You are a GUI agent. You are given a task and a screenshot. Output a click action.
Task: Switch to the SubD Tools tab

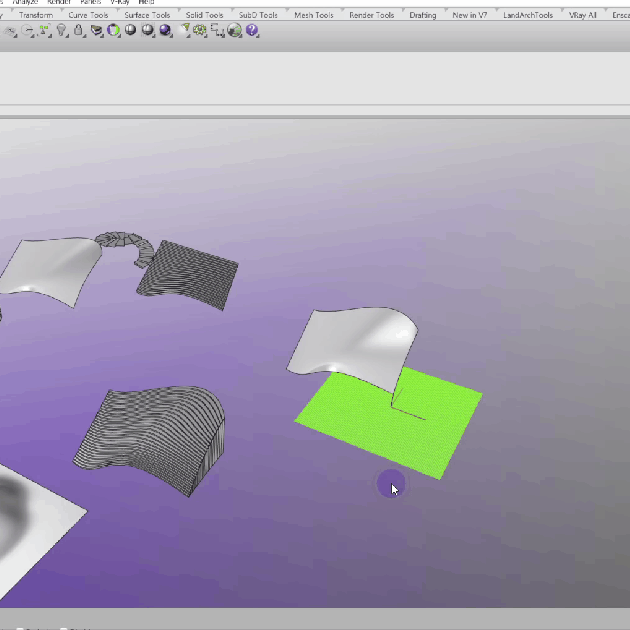[259, 15]
